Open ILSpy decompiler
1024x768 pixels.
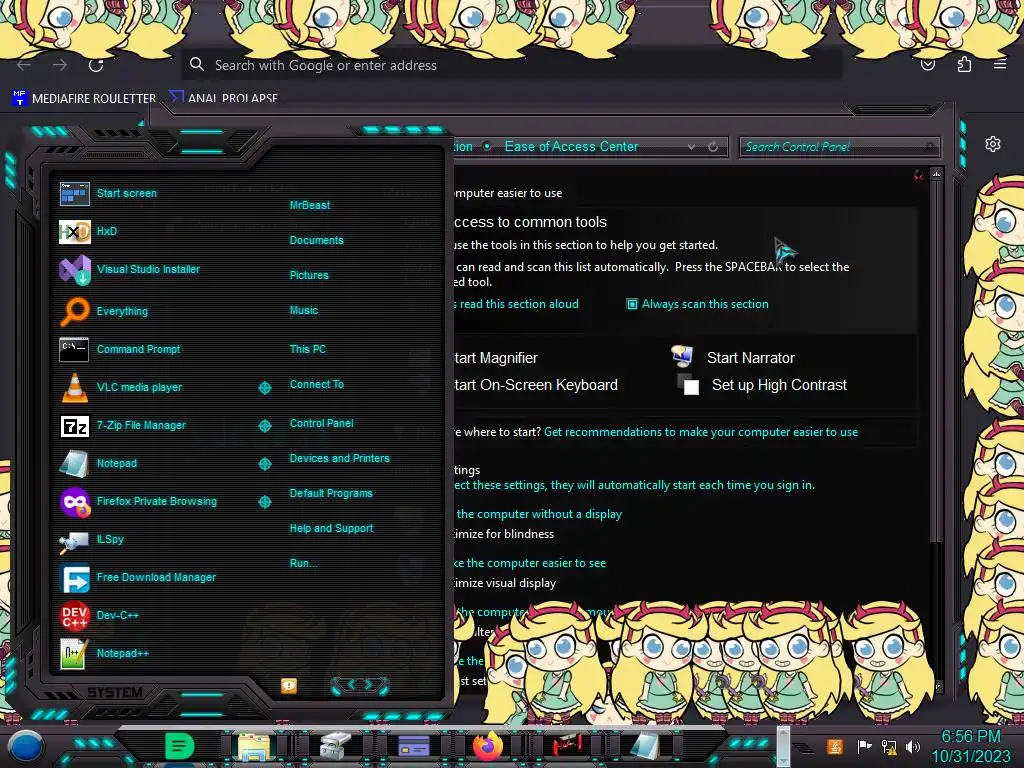pyautogui.click(x=91, y=539)
